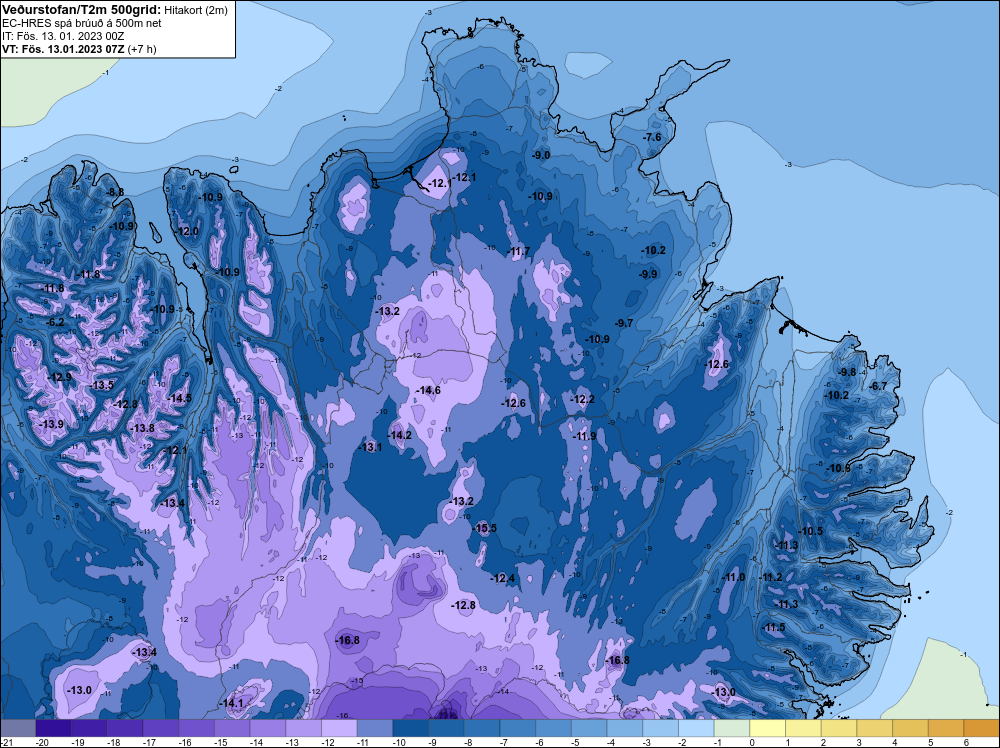Viewport: 1000px width, 748px height.
Task: Pick the legend swatch labeled -8
Action: pos(482,728)
